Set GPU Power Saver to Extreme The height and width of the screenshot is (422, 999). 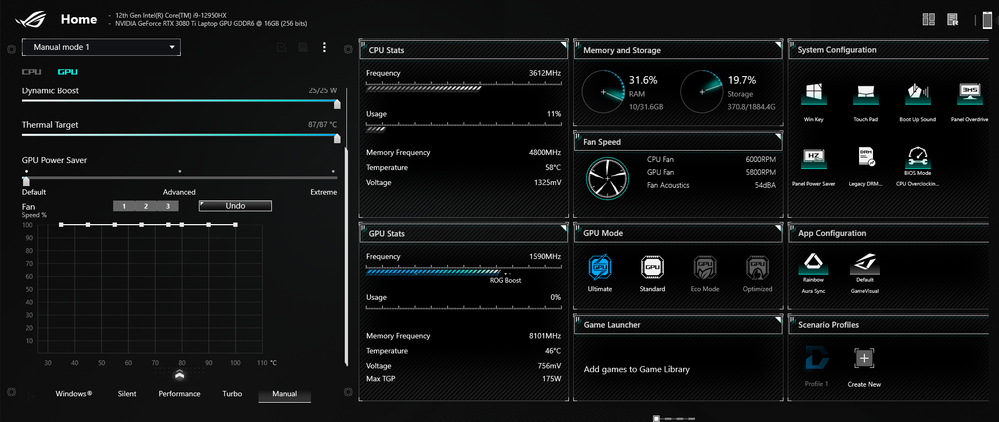click(324, 192)
